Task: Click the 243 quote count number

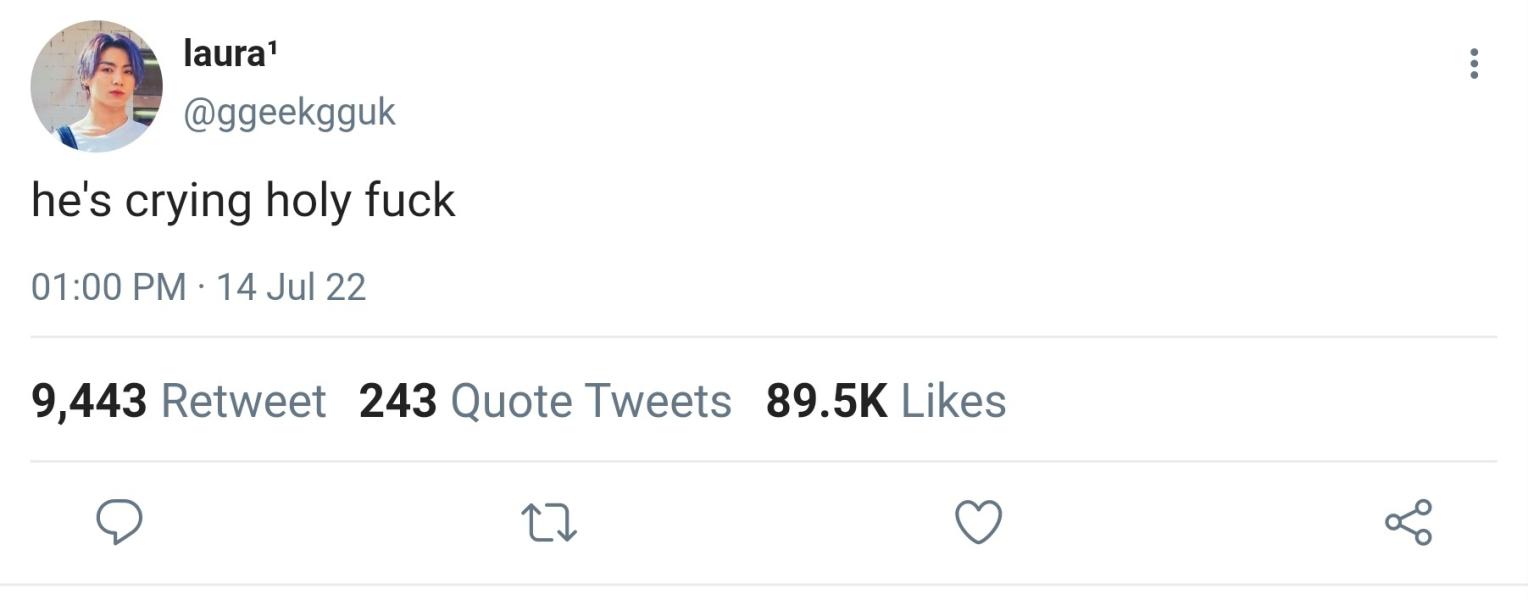Action: click(x=398, y=401)
